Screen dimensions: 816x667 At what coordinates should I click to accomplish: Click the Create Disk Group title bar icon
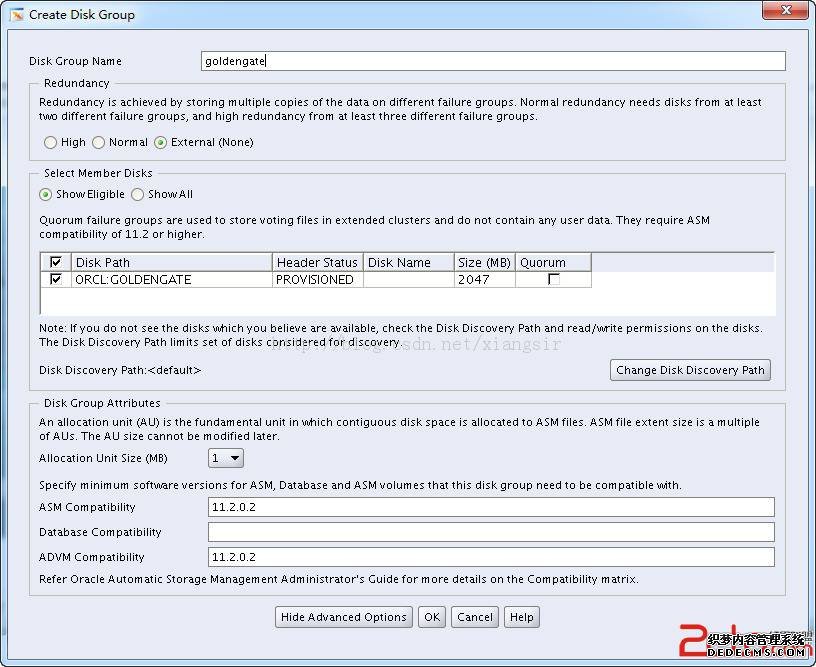(x=17, y=15)
